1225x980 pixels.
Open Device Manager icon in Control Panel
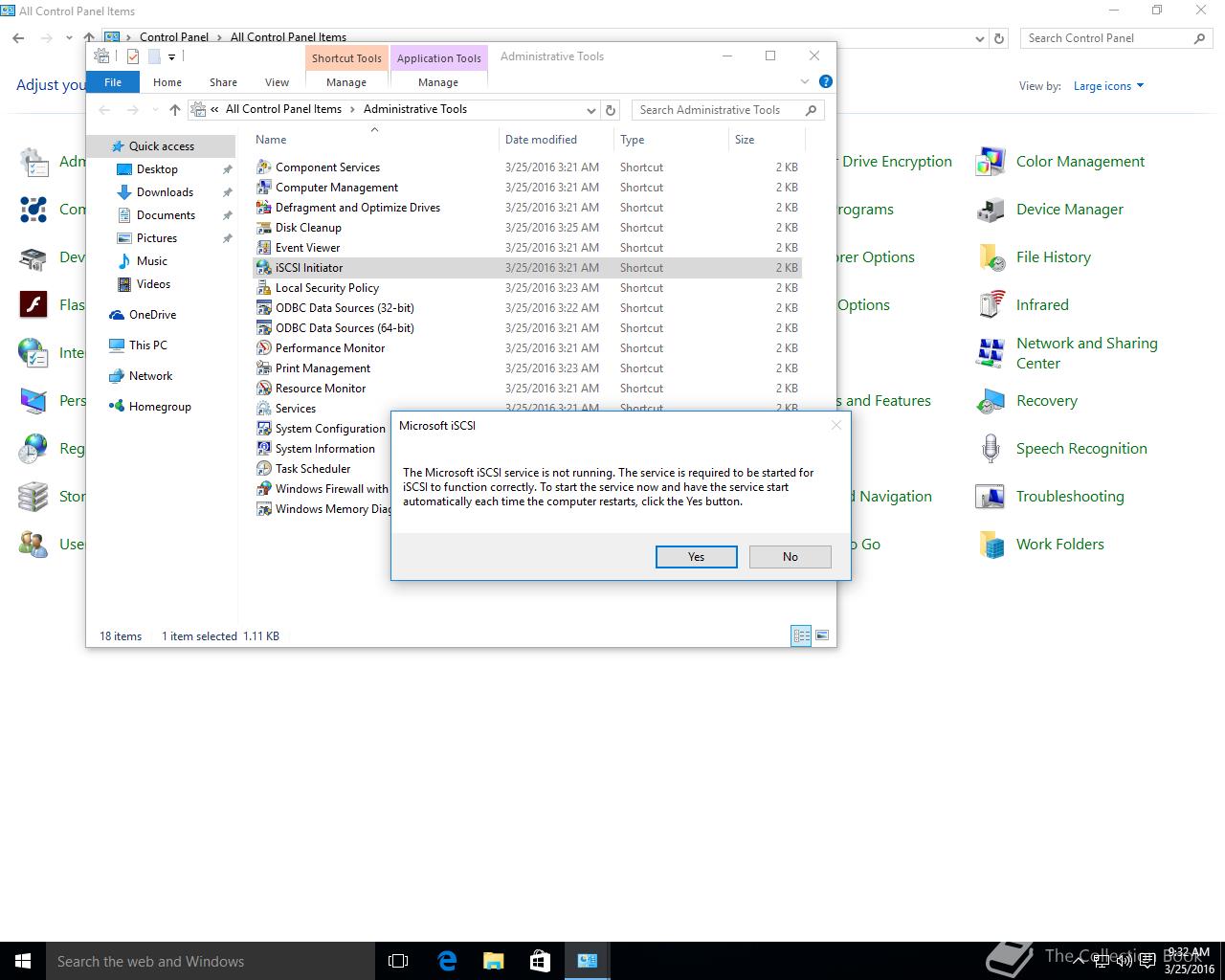(991, 210)
